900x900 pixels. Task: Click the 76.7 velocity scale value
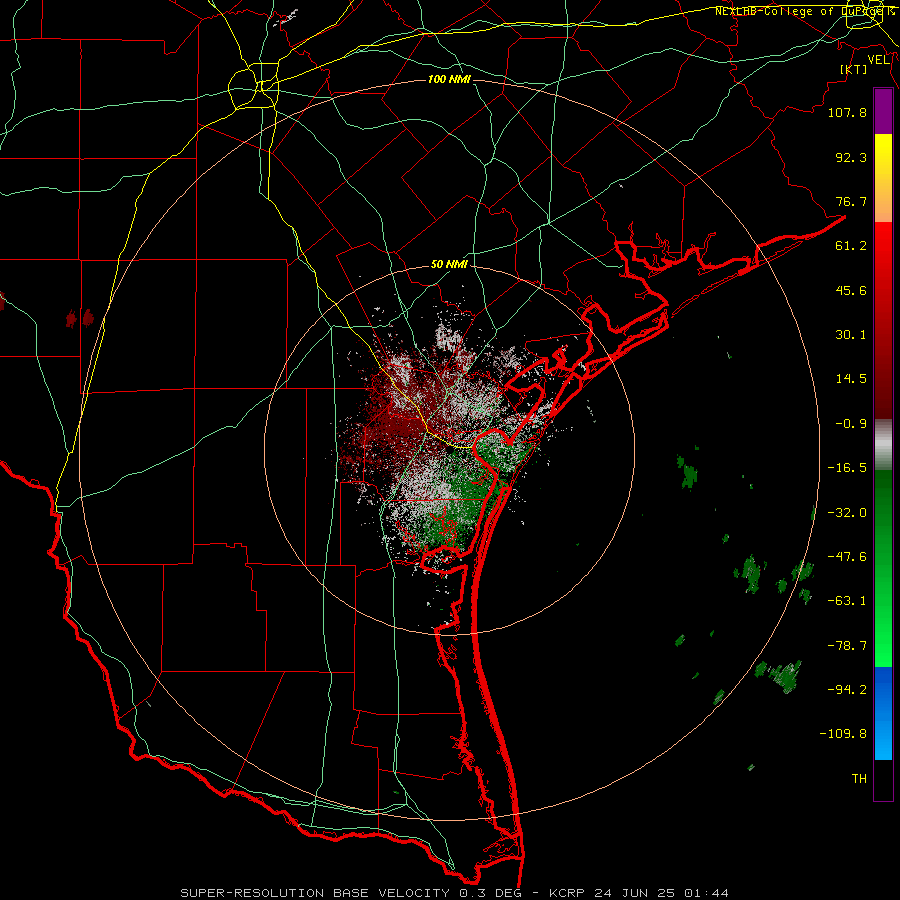tap(851, 201)
